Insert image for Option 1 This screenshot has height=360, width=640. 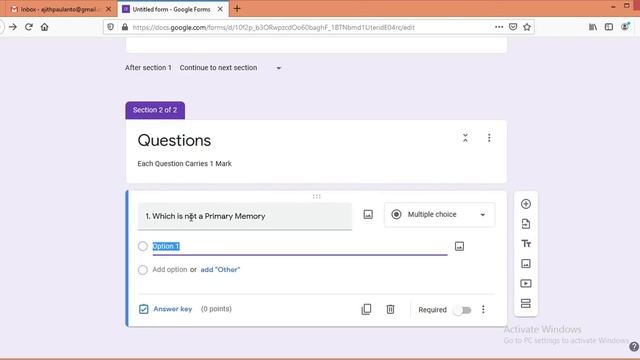(459, 246)
